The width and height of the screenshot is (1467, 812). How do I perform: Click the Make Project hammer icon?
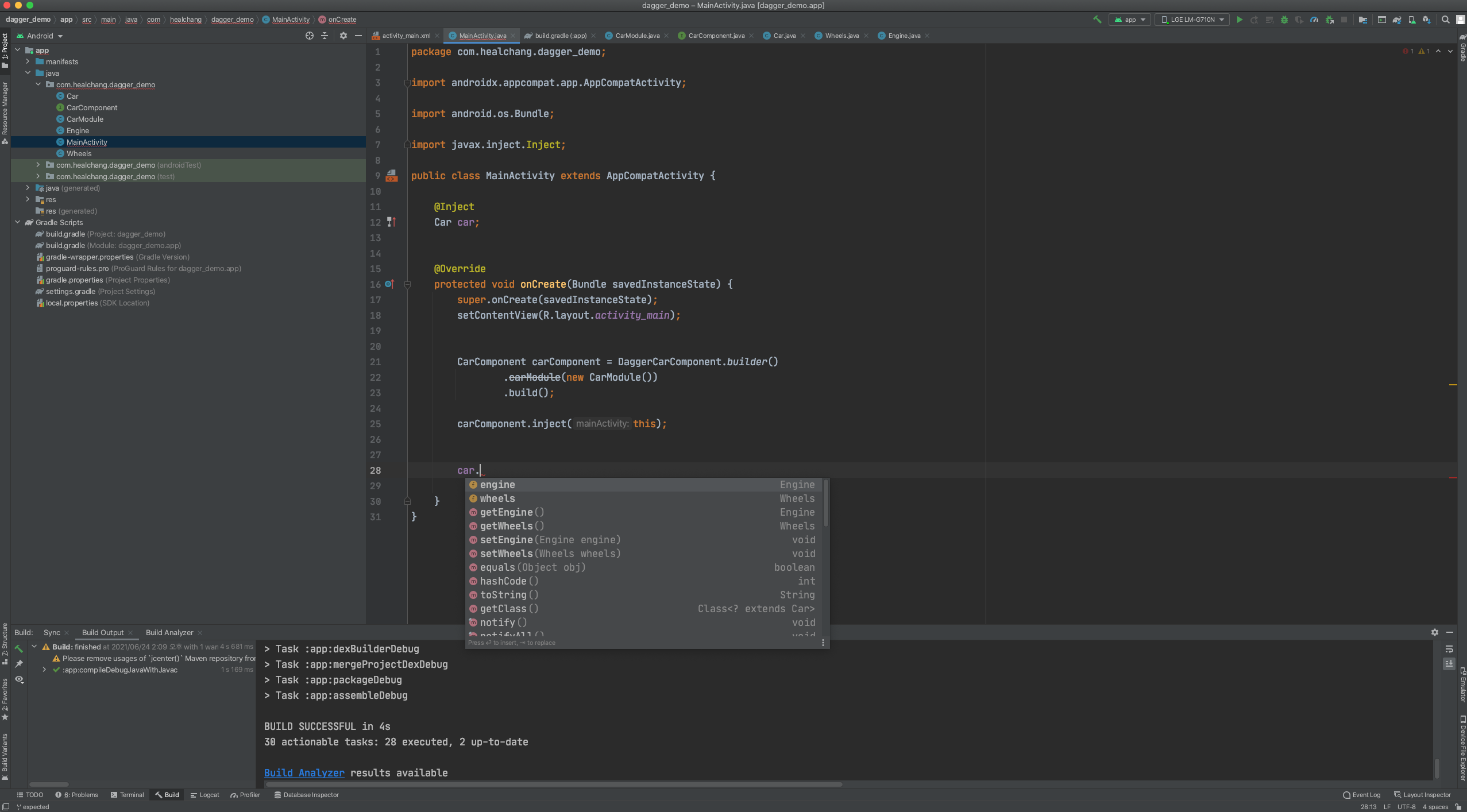pyautogui.click(x=1097, y=20)
